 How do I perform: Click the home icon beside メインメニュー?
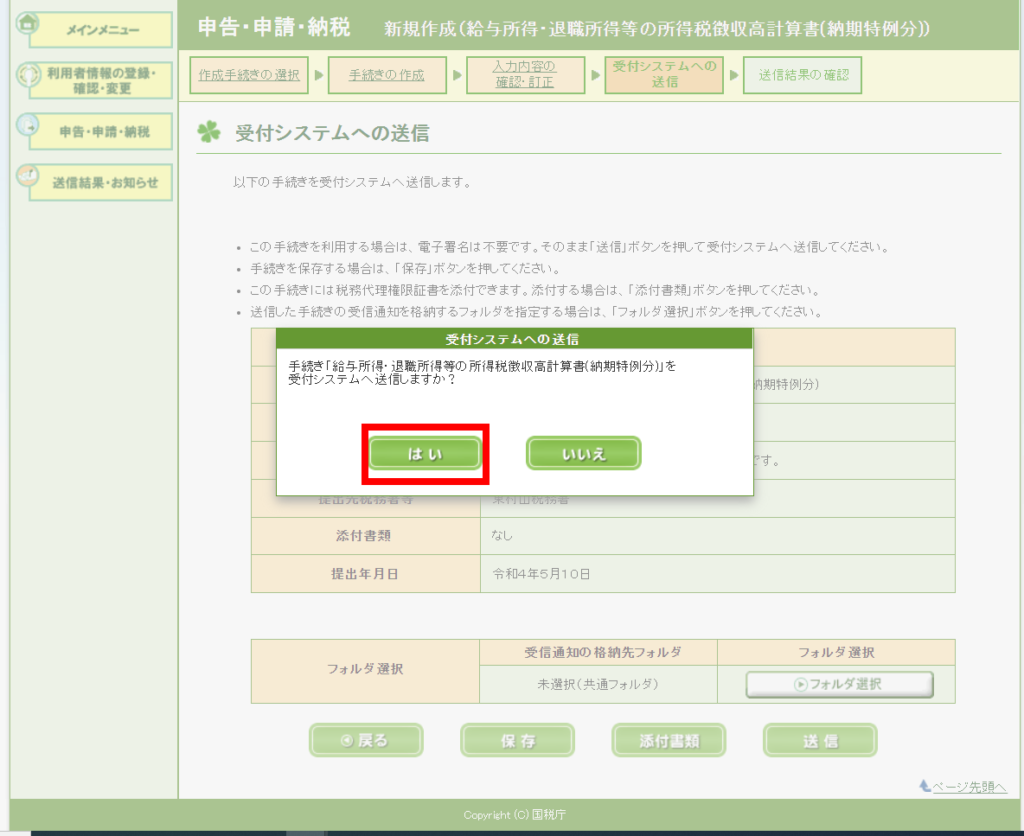(29, 23)
